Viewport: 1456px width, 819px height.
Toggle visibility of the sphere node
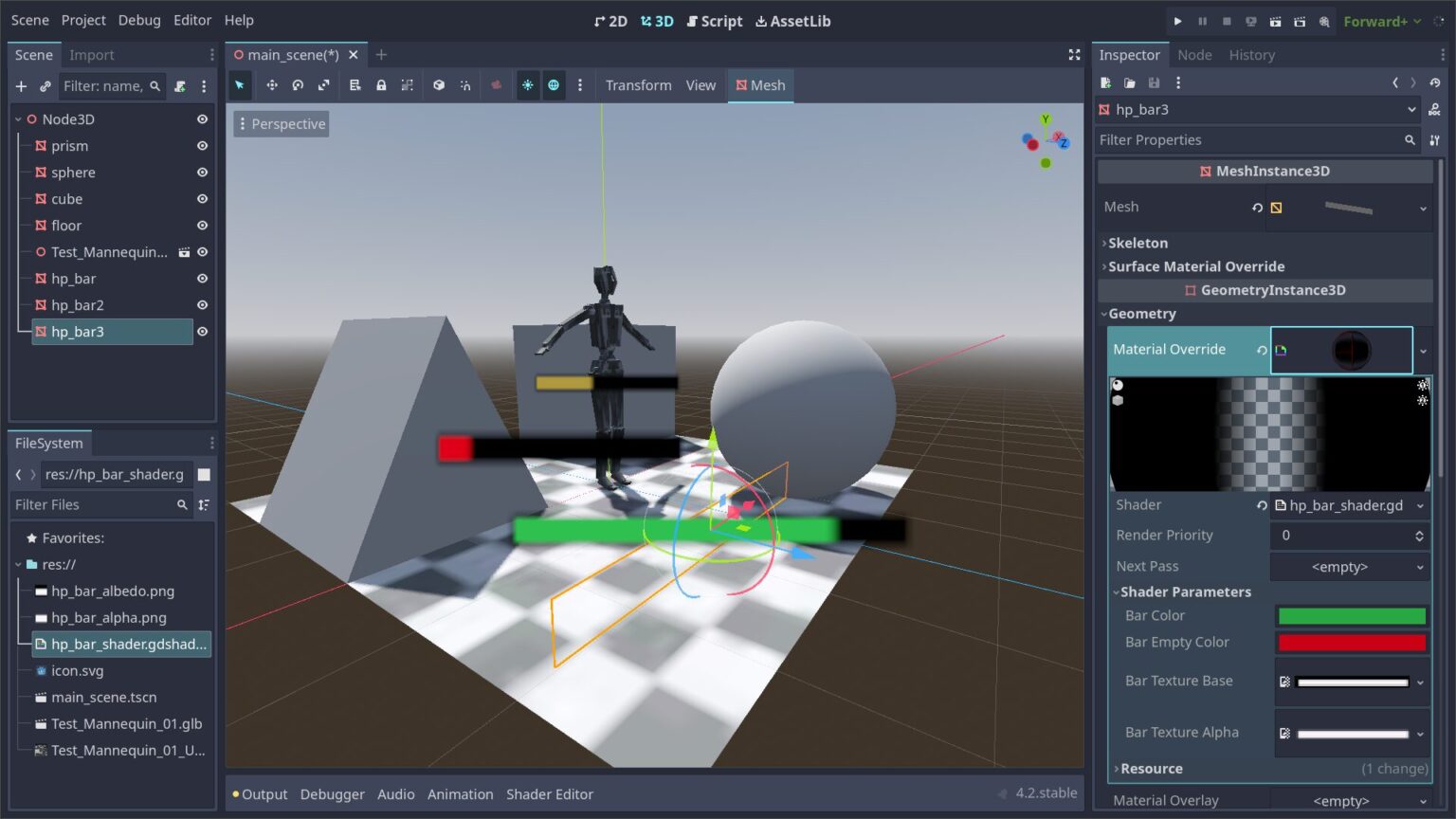(201, 172)
